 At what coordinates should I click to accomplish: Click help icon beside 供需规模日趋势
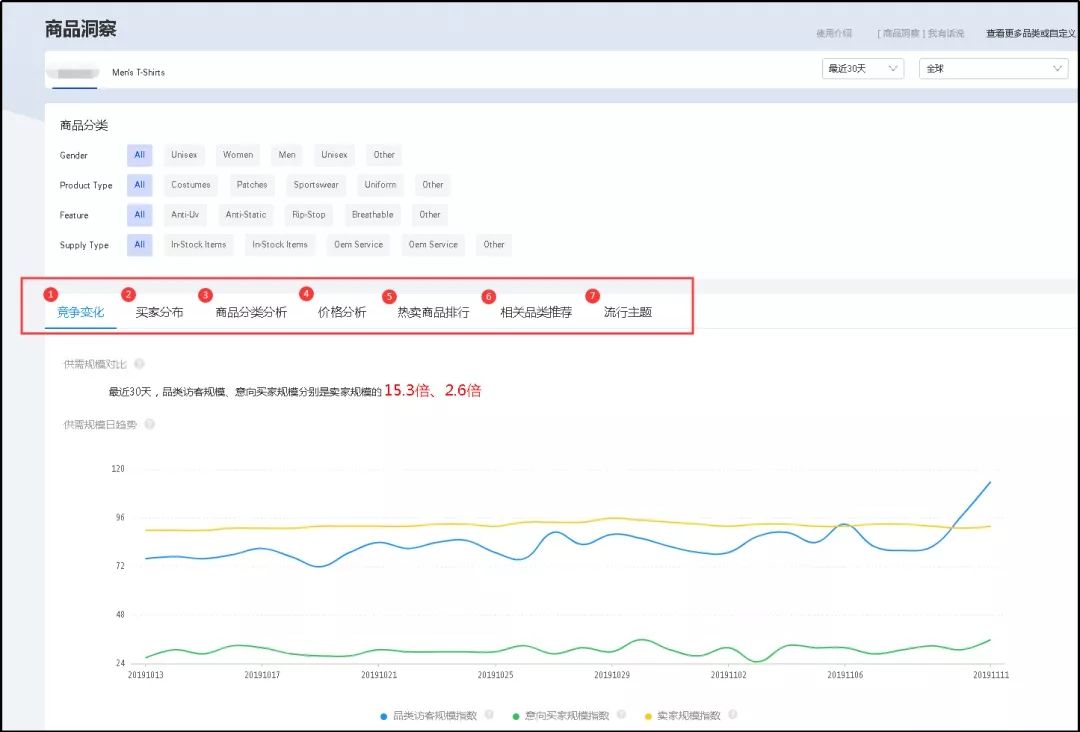click(149, 424)
